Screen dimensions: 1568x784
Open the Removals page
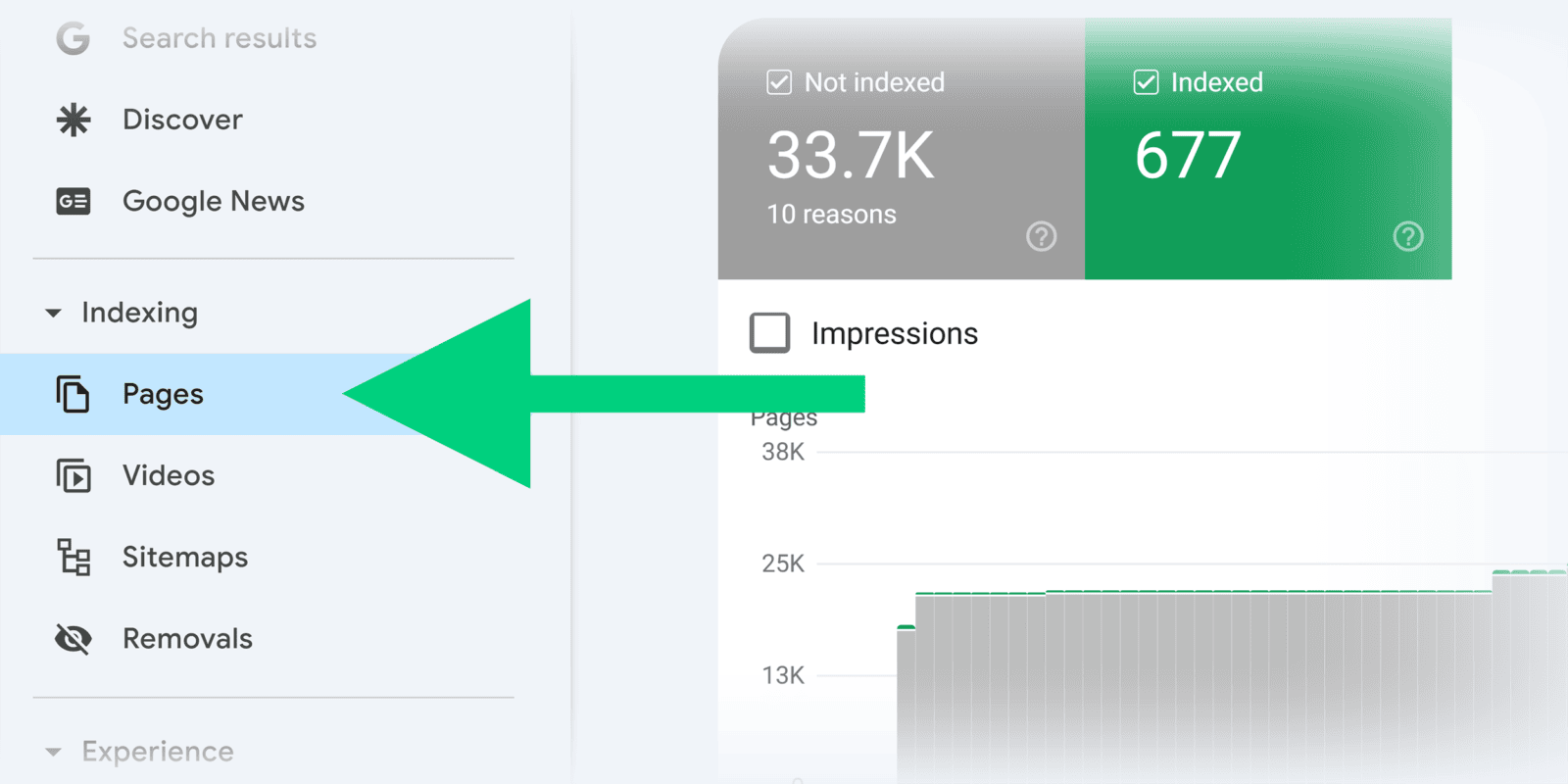click(x=187, y=638)
